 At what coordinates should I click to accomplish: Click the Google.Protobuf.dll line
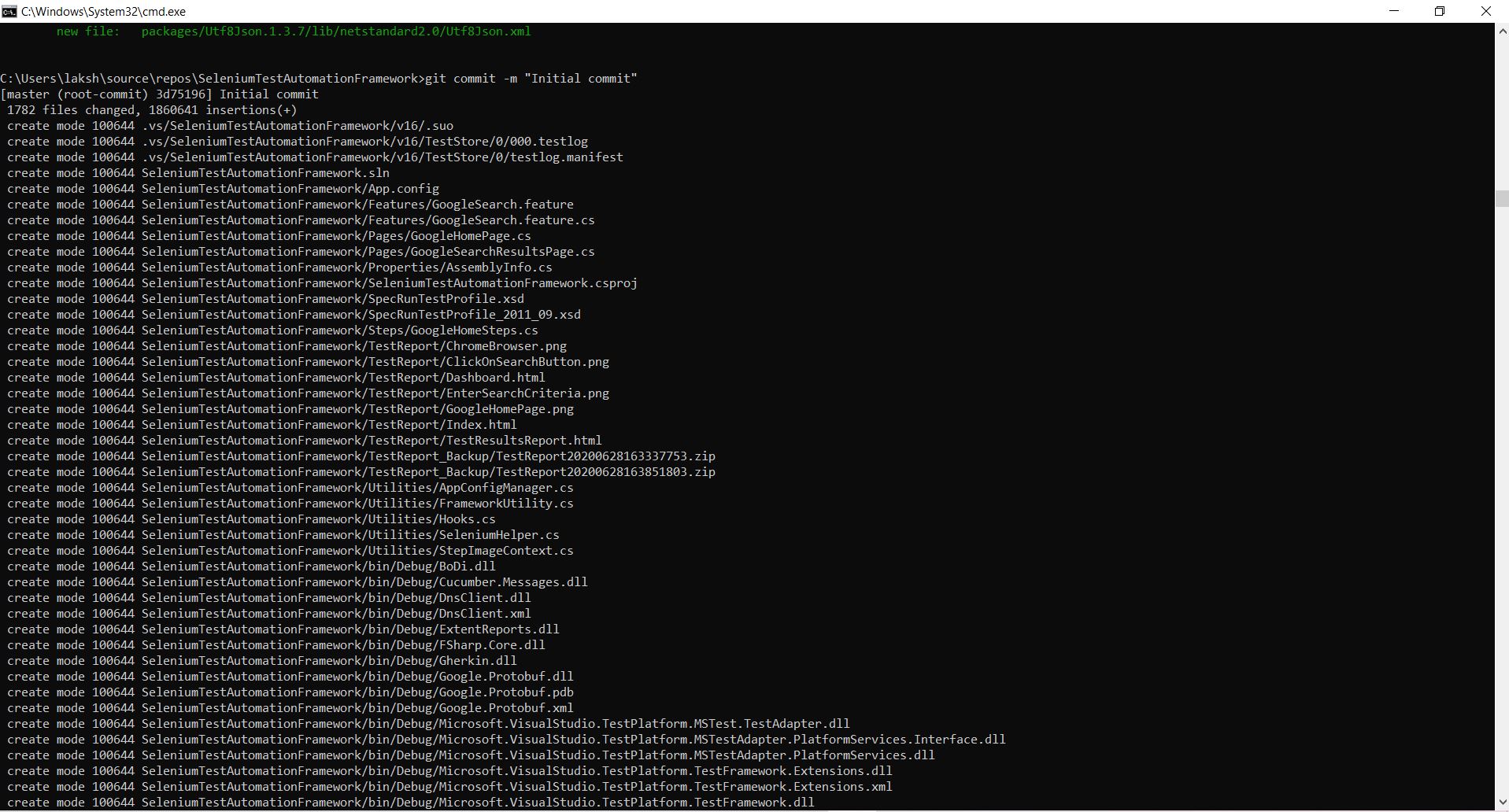click(x=290, y=677)
